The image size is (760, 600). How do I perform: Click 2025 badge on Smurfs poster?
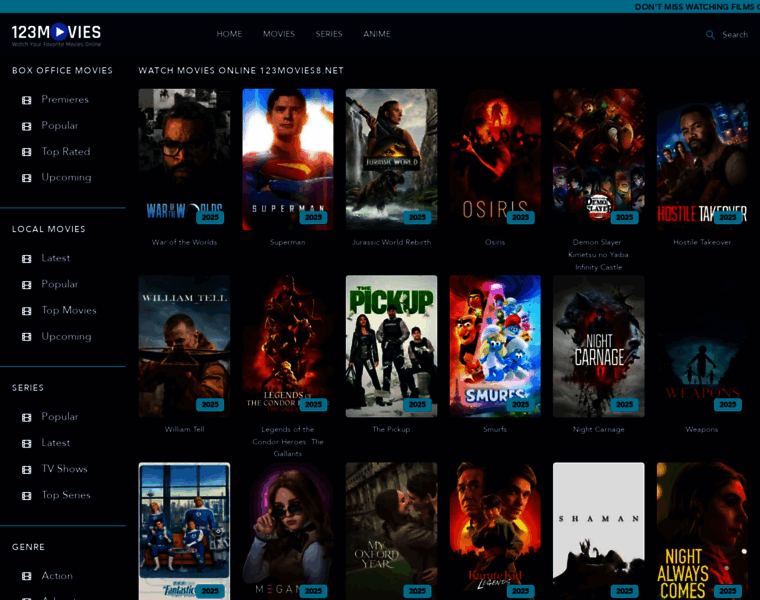(x=521, y=405)
